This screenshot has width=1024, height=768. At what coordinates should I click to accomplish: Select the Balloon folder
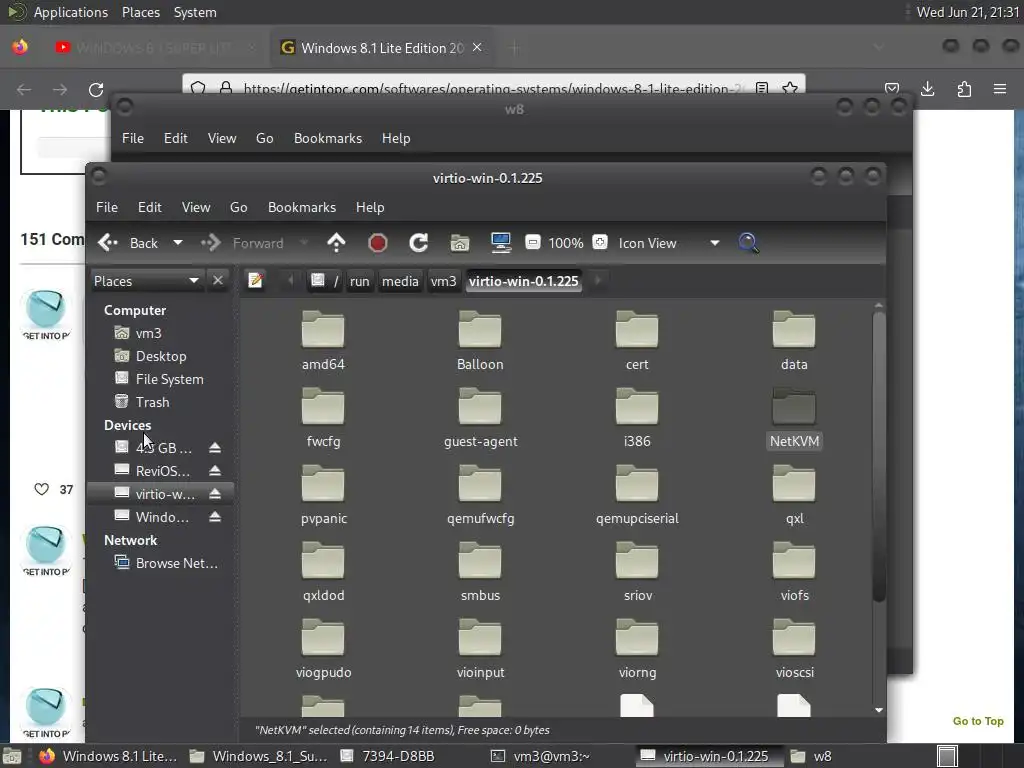(480, 340)
